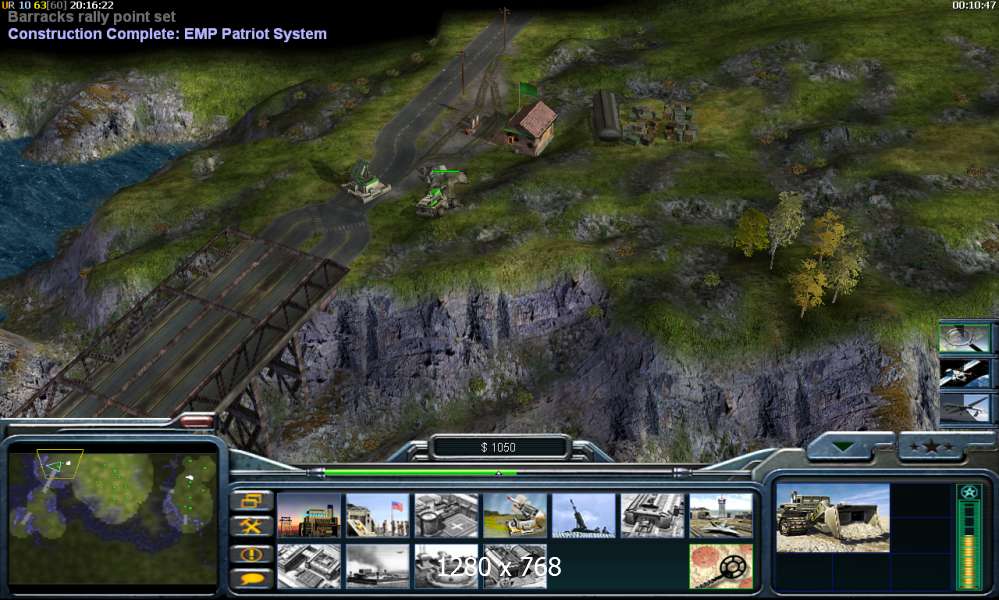
Task: Select the grayed War Factory build icon
Action: [x=652, y=515]
